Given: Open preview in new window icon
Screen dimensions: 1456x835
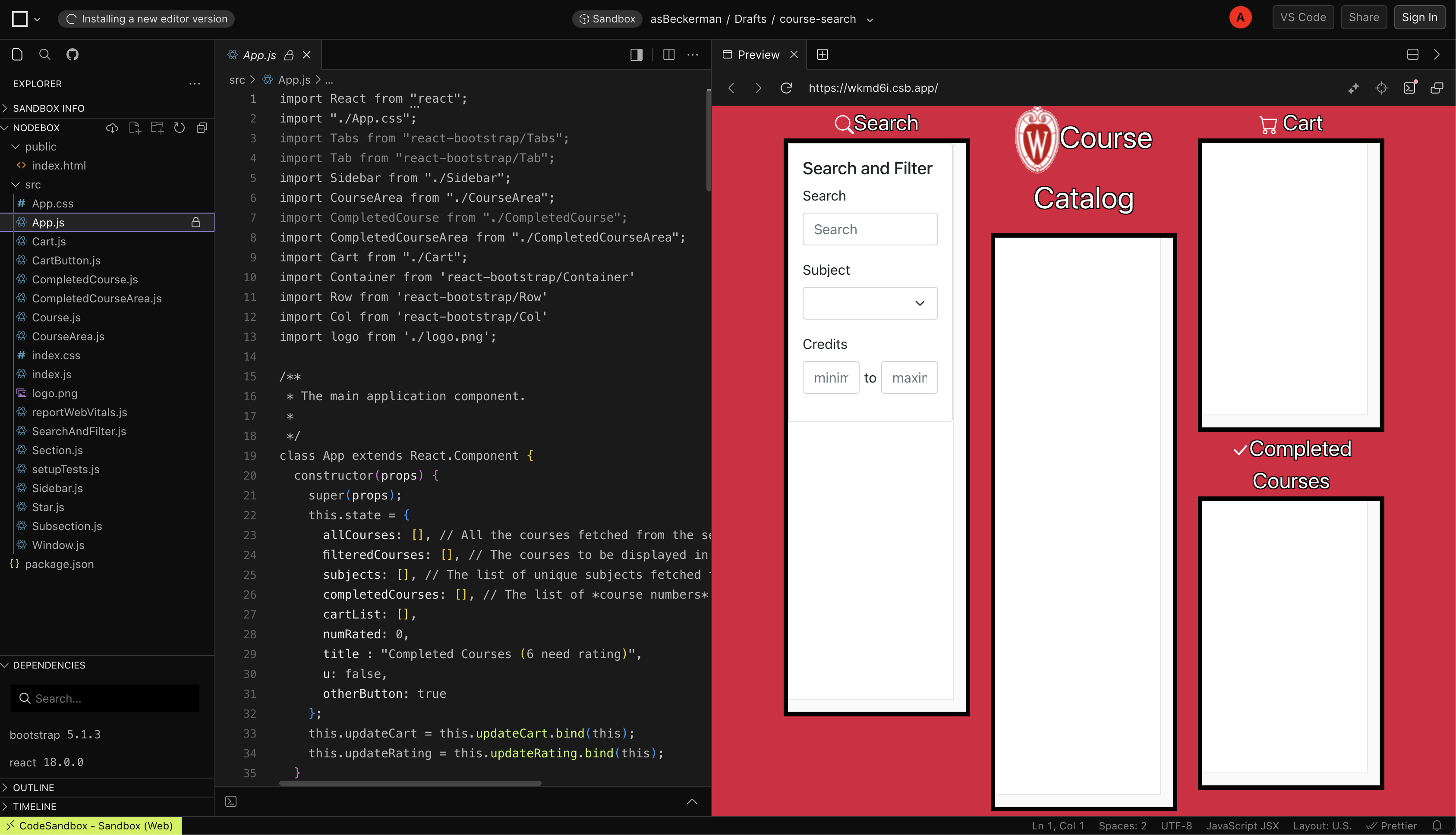Looking at the screenshot, I should (1437, 88).
